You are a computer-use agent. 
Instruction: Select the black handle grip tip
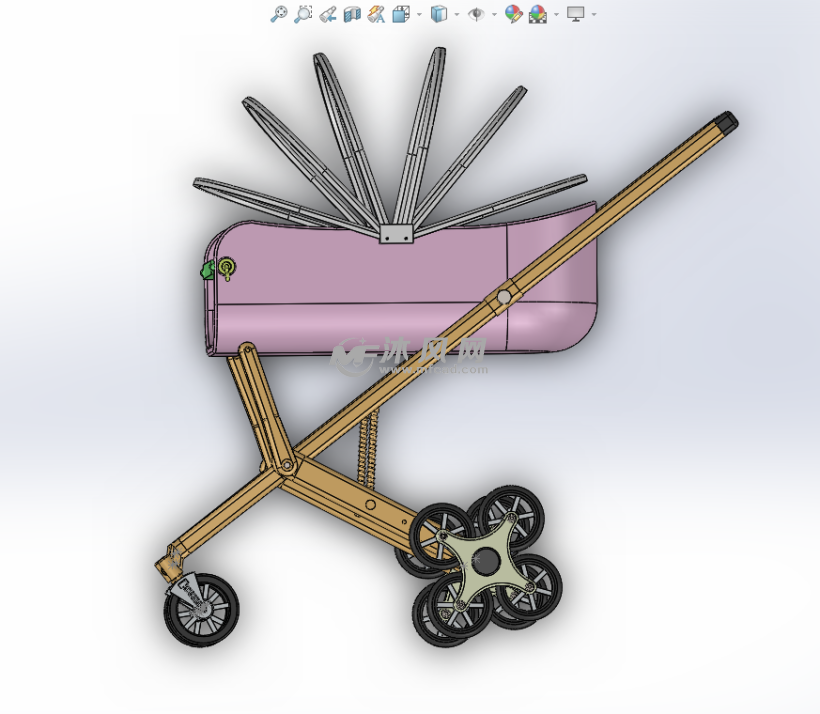727,121
